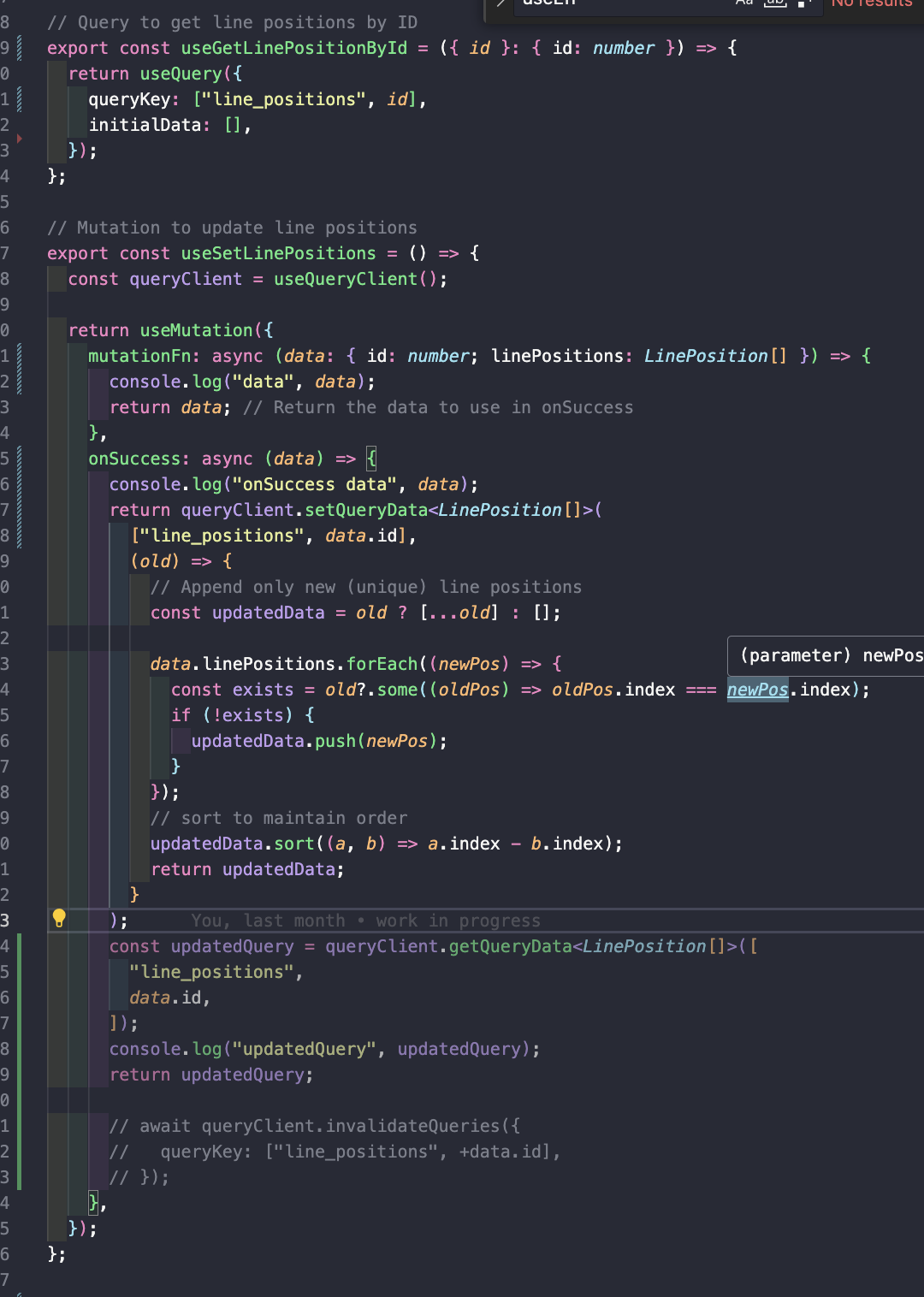Click the '// sort to maintain order' comment
This screenshot has width=924, height=1297.
pos(279,818)
